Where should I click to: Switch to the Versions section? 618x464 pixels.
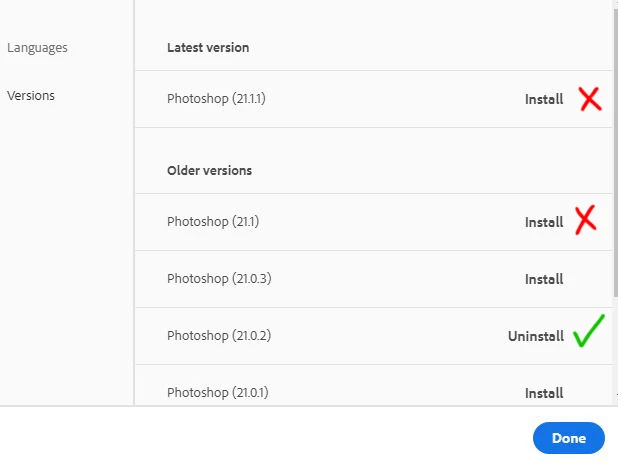pyautogui.click(x=31, y=96)
